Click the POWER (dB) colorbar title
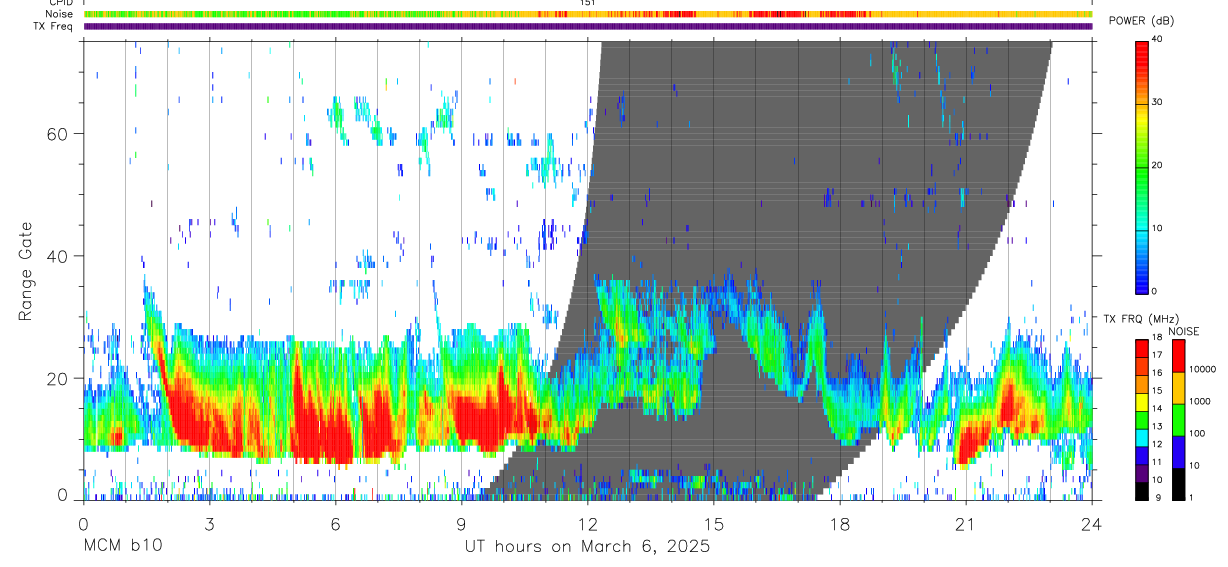1228x567 pixels. click(x=1142, y=22)
